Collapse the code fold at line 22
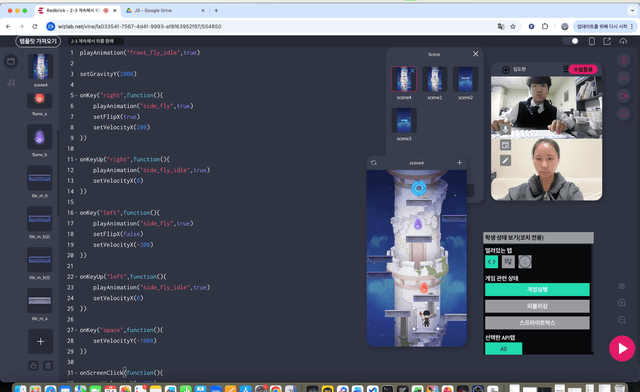 click(x=76, y=277)
